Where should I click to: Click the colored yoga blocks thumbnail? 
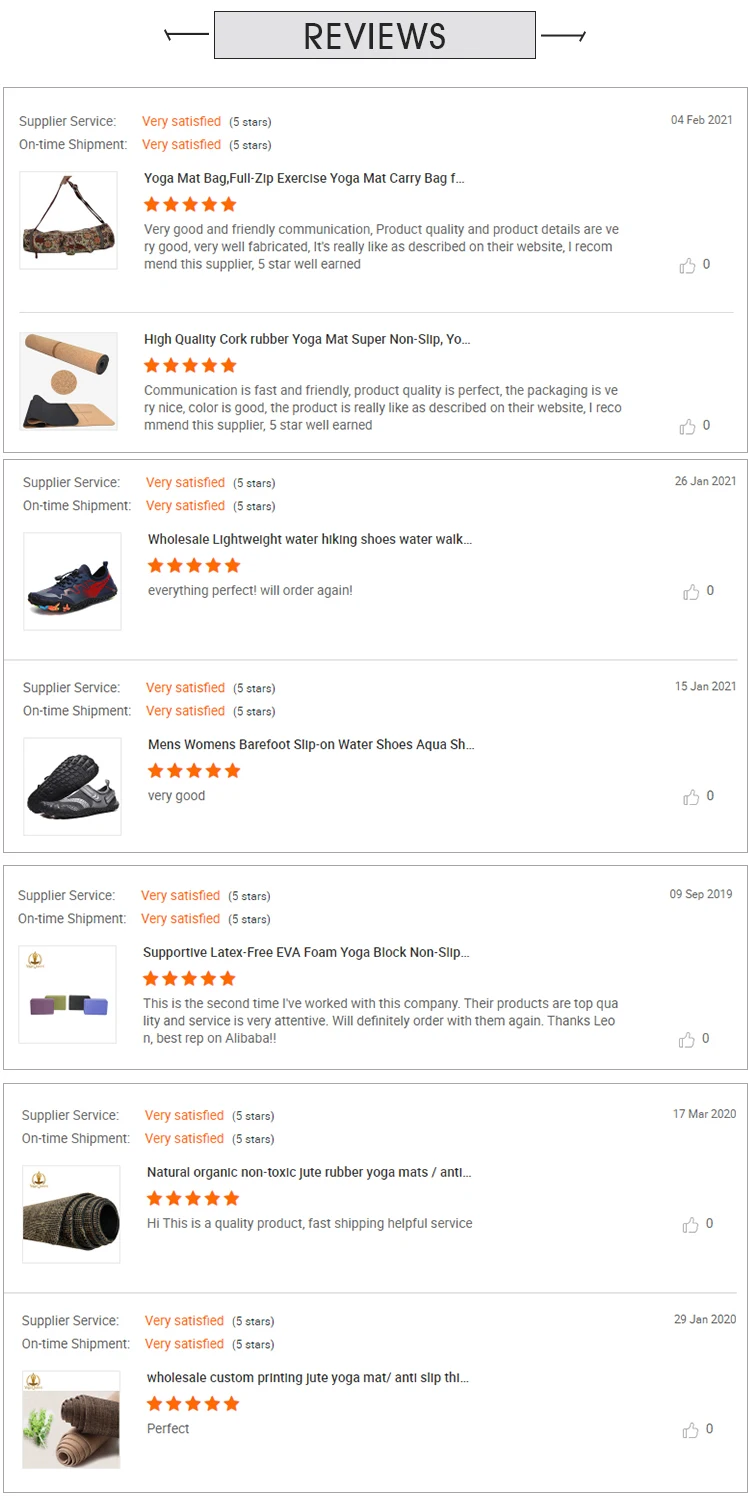[x=68, y=995]
